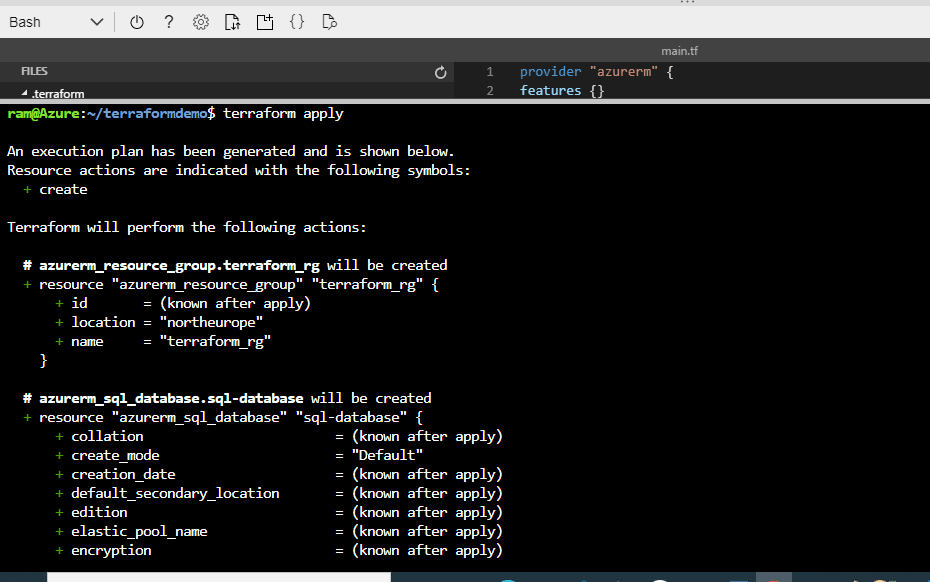This screenshot has width=930, height=582.
Task: Click the editor-terminal splitter bar
Action: coord(465,101)
